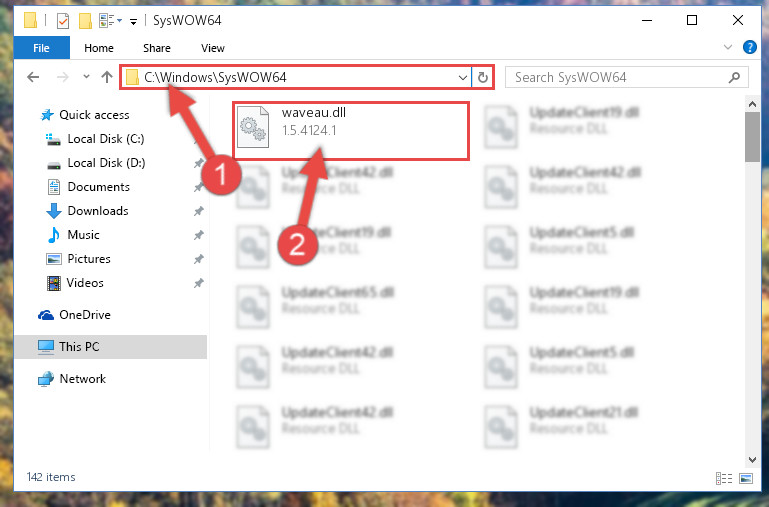
Task: Switch to details view button
Action: pyautogui.click(x=724, y=478)
